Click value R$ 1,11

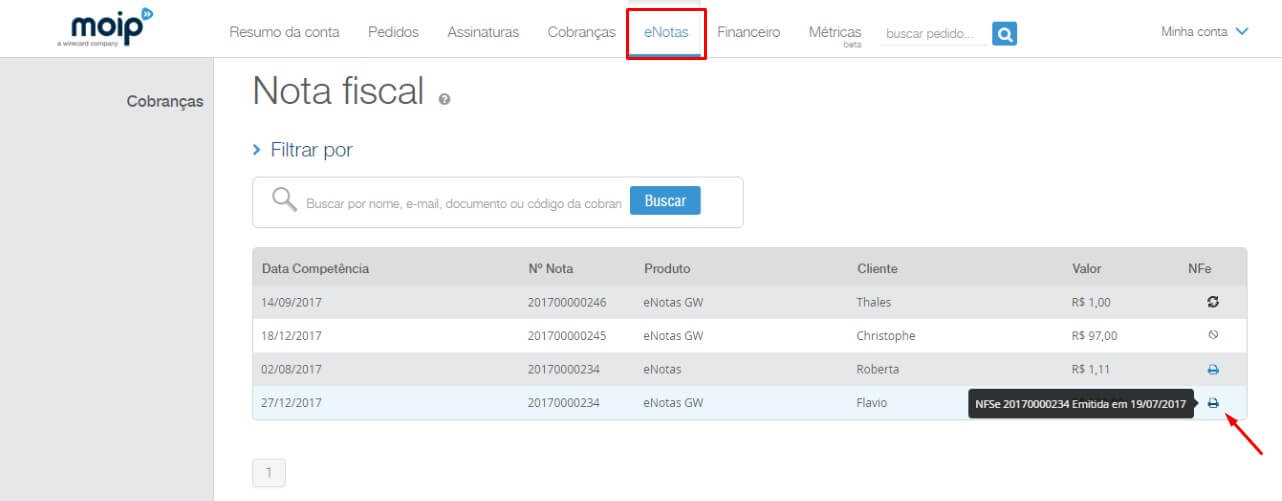[x=1091, y=369]
